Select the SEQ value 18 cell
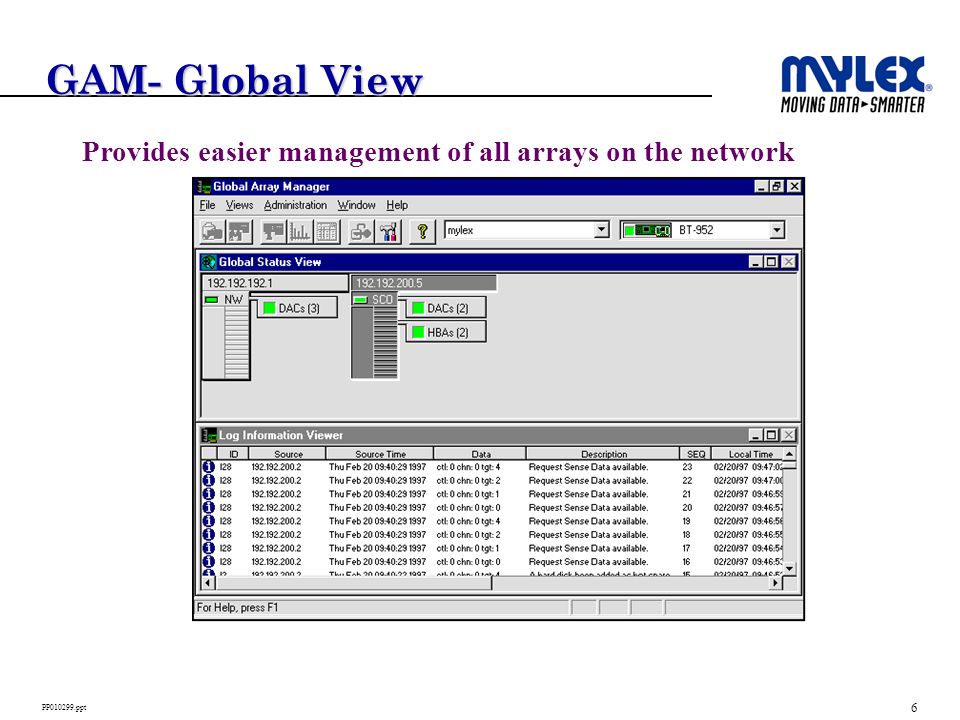Screen dimensions: 960x720 pos(686,534)
